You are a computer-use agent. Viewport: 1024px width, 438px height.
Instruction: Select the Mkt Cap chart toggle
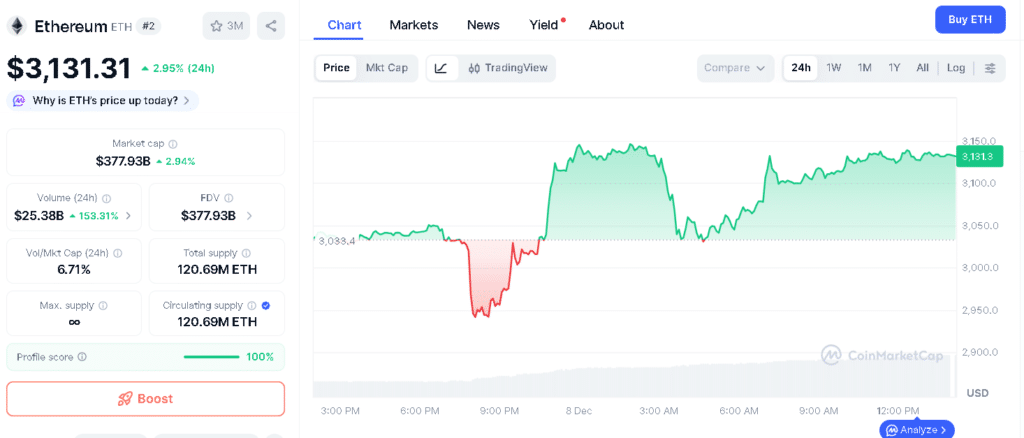[x=387, y=69]
